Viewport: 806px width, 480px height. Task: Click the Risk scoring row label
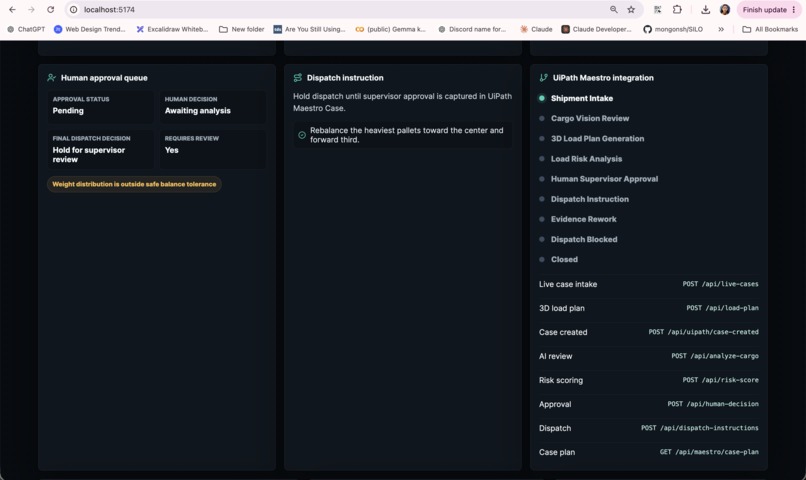coord(561,380)
